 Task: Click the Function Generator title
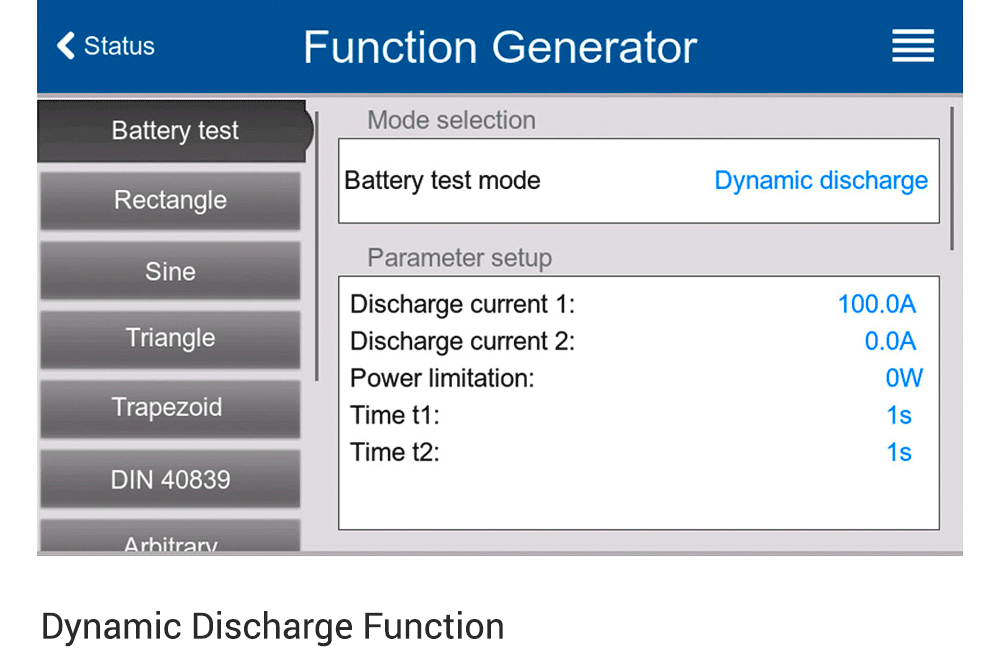pyautogui.click(x=500, y=47)
